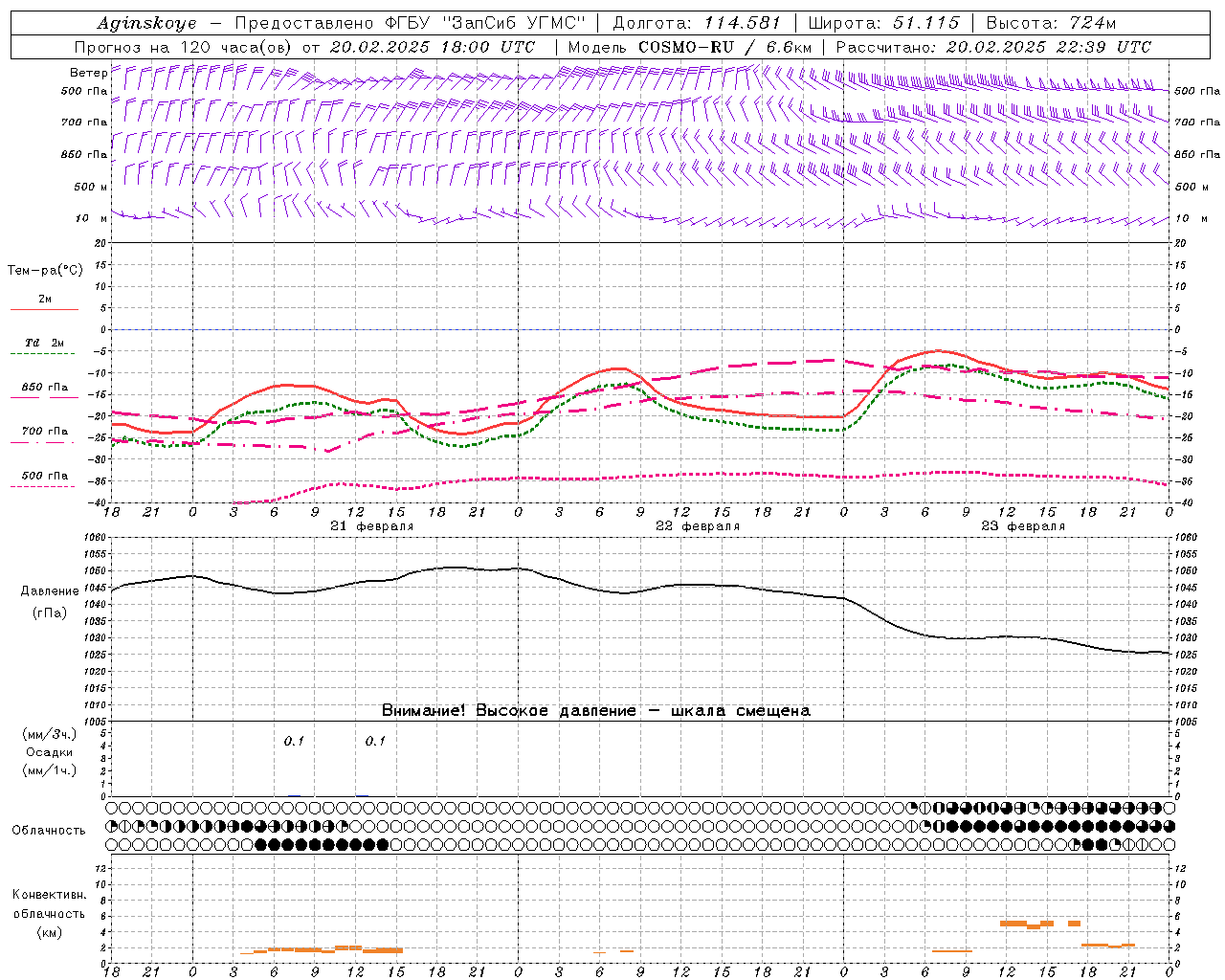
Task: Click the (мм/3ч.) unit label
Action: point(50,734)
